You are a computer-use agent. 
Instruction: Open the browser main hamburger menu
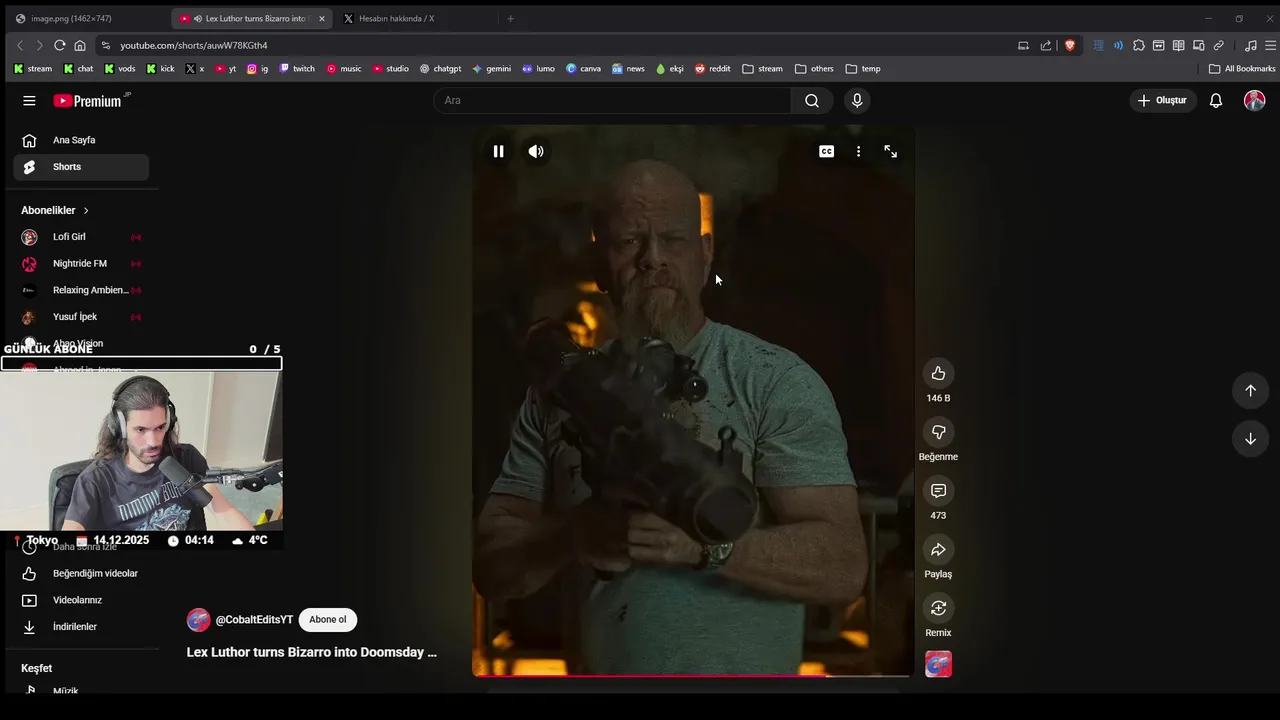tap(1270, 45)
